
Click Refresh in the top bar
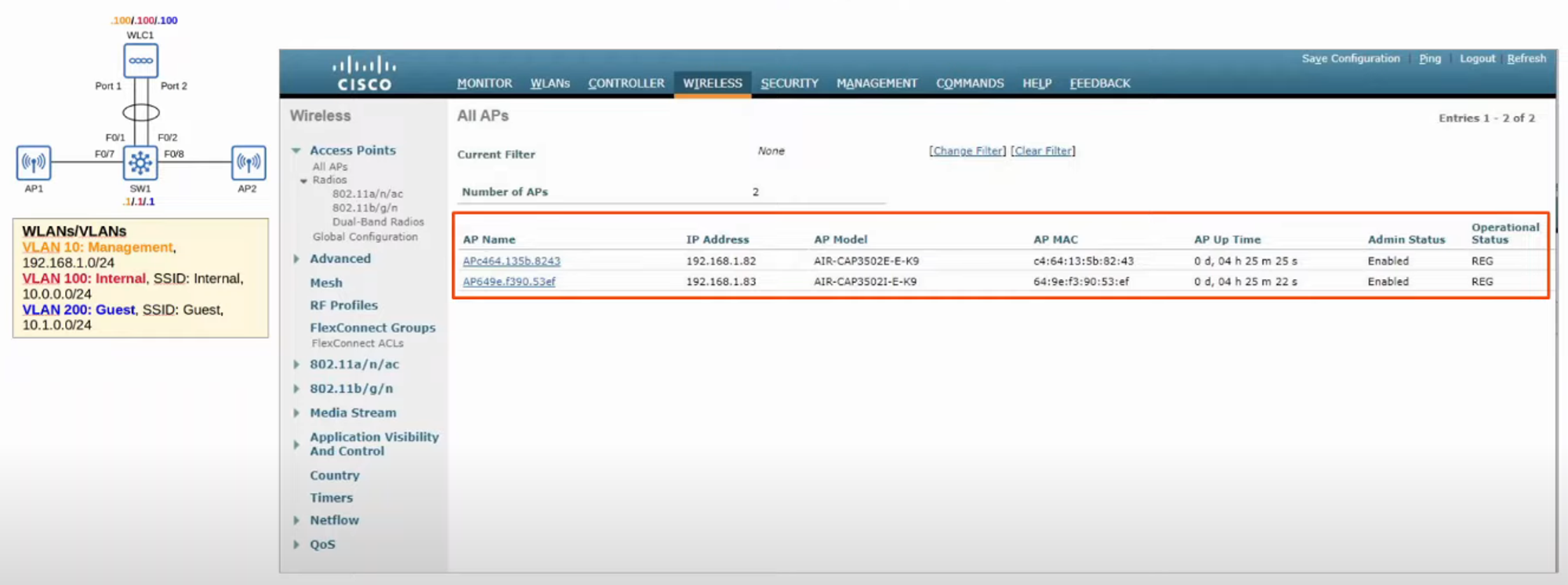(x=1526, y=59)
